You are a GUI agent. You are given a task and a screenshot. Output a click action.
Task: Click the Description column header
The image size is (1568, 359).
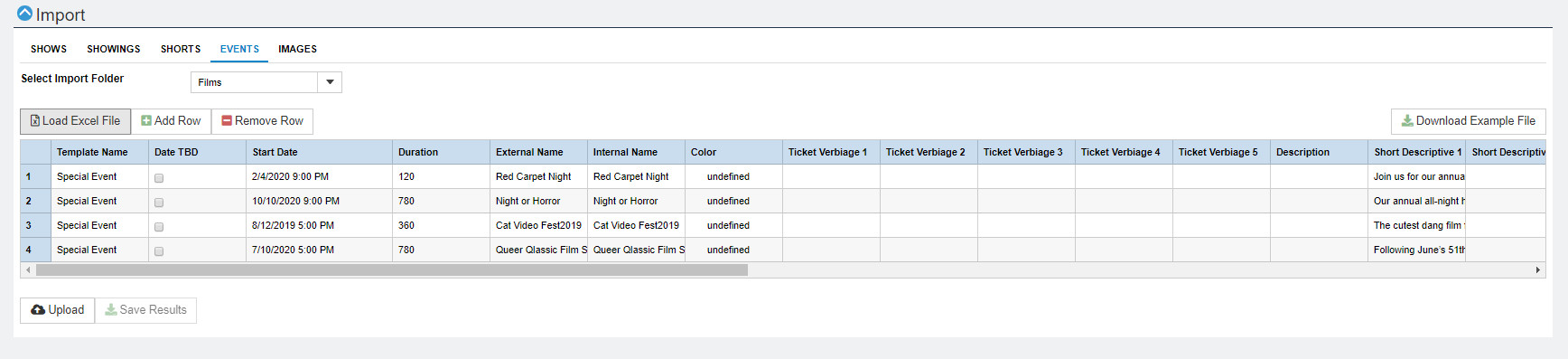[1319, 152]
